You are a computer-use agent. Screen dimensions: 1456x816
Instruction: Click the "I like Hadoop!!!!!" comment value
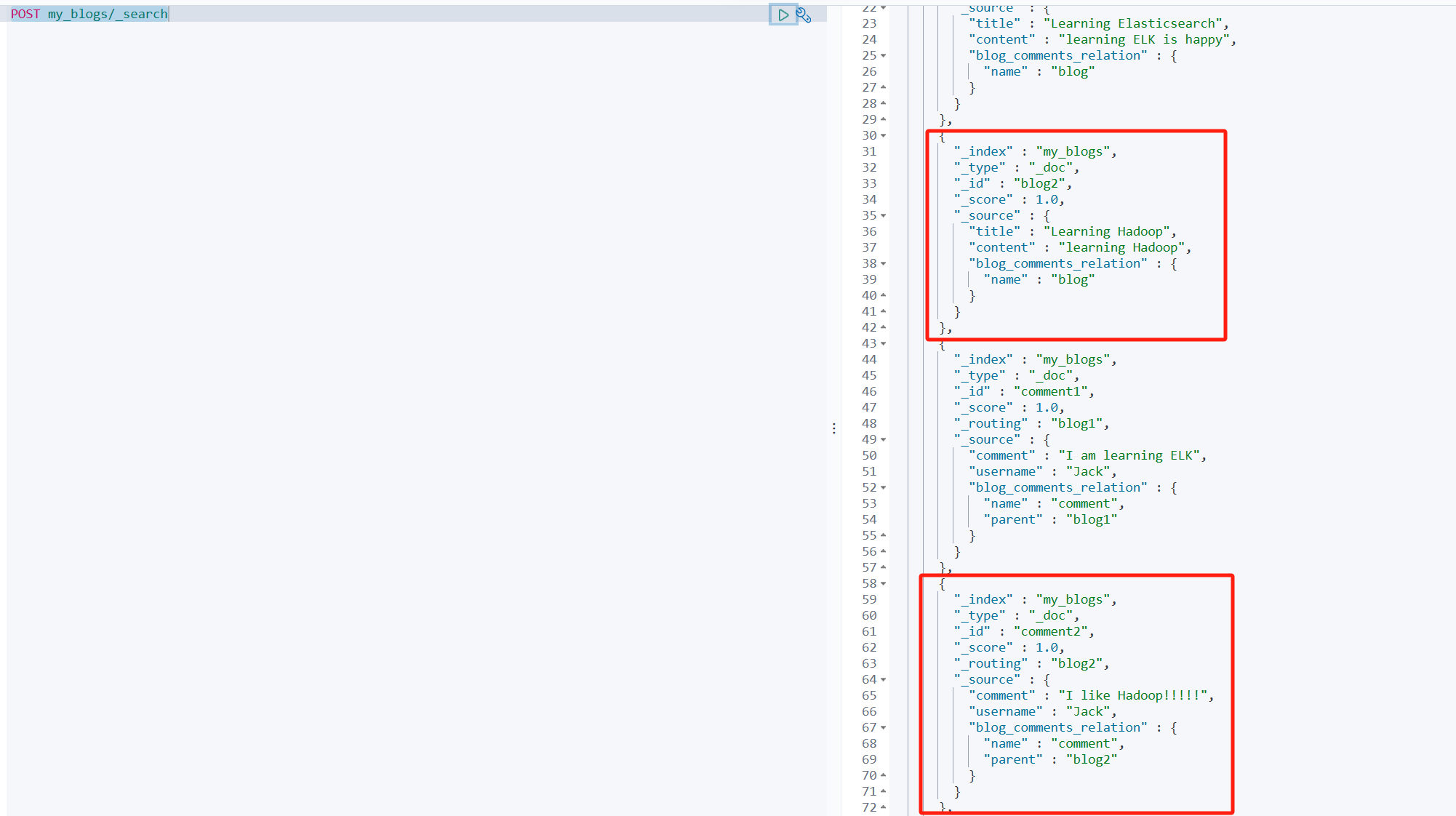click(1133, 695)
